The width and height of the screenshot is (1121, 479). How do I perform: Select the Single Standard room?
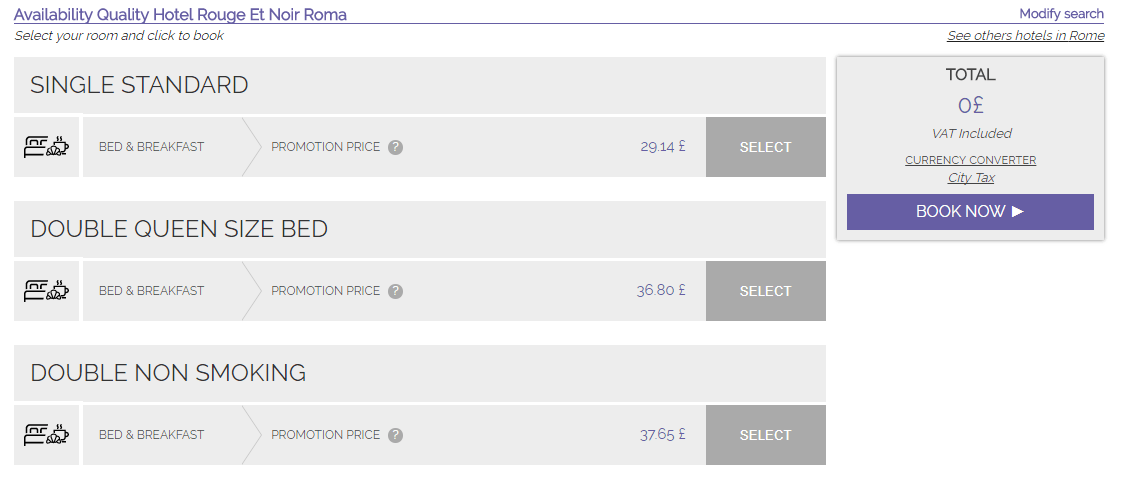[x=766, y=147]
